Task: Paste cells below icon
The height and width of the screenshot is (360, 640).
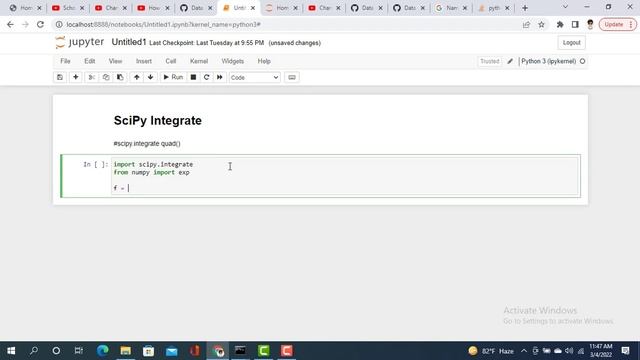Action: tap(120, 77)
